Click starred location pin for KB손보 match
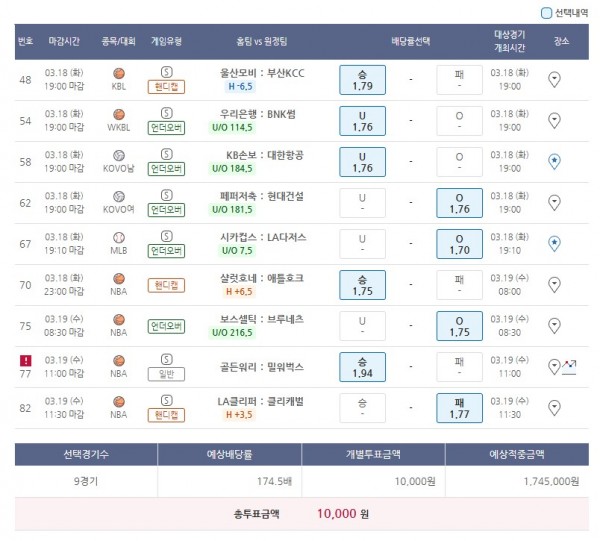600x541 pixels. click(x=555, y=161)
